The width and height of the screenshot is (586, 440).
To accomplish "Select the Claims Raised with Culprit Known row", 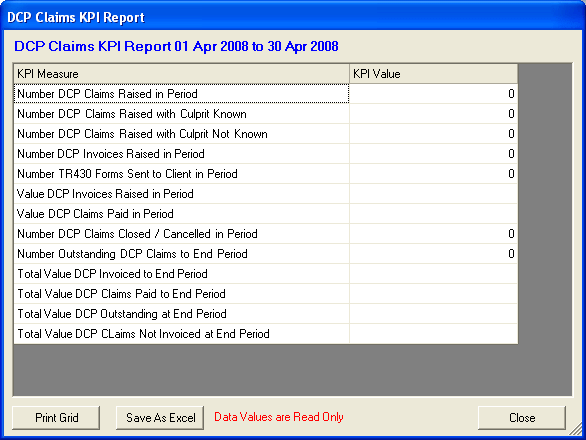I will coord(266,114).
